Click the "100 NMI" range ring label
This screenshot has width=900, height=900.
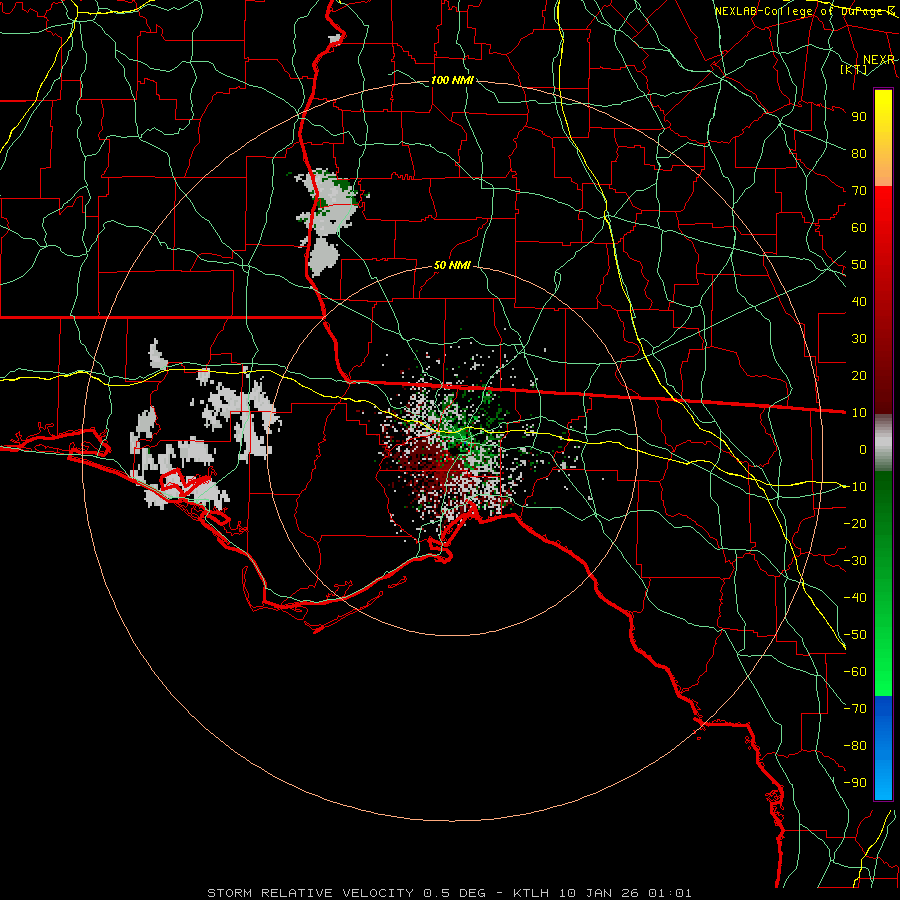(x=452, y=80)
